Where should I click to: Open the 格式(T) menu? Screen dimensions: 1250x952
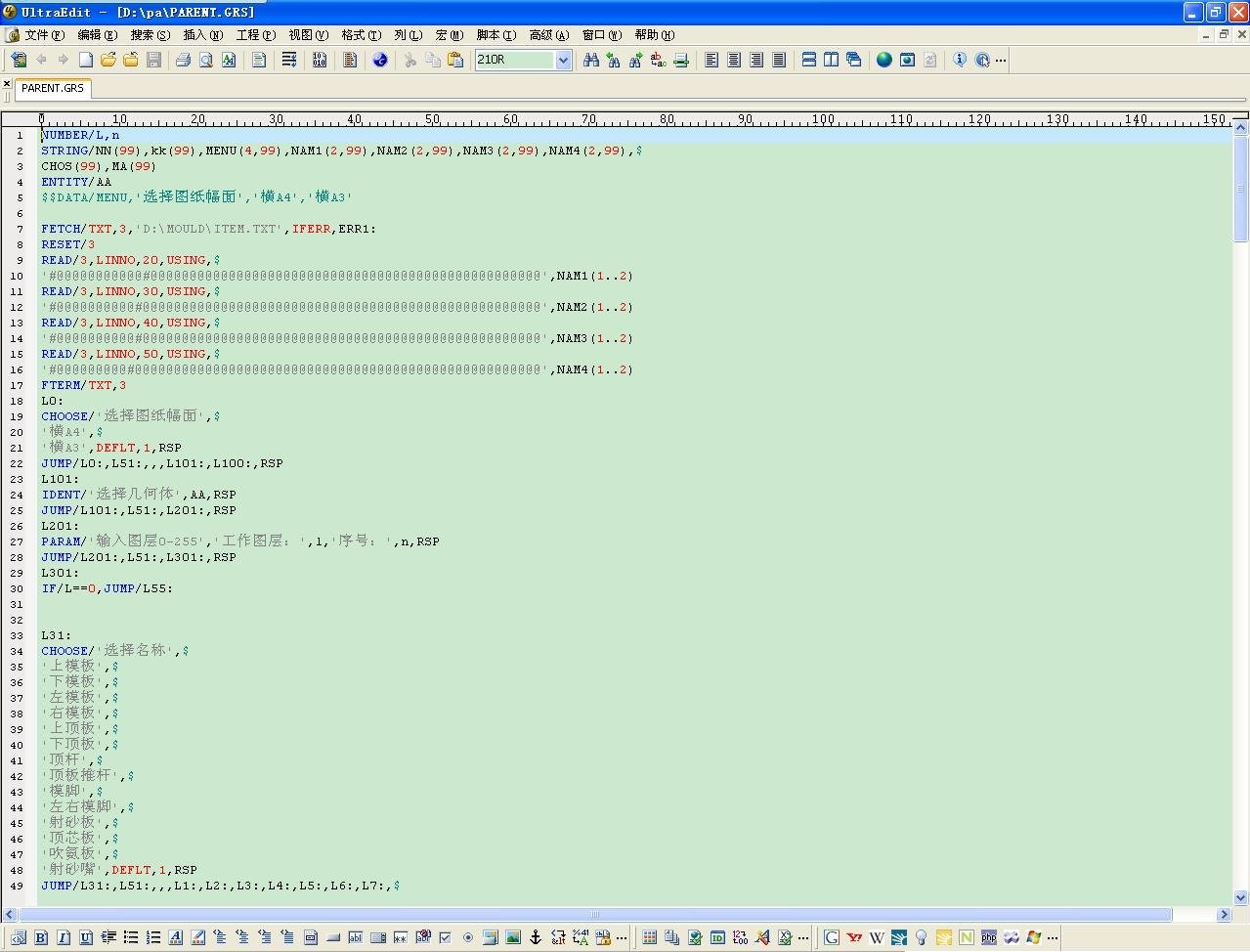pos(362,35)
